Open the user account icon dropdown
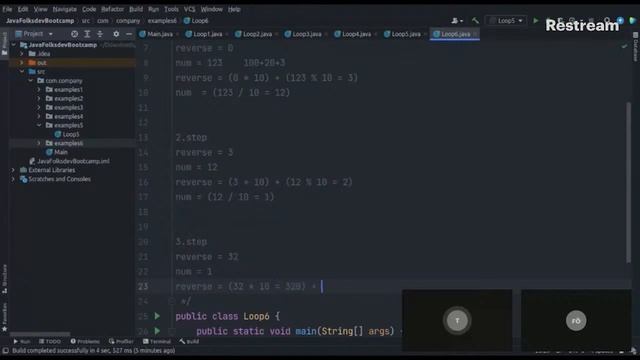This screenshot has width=640, height=360. [x=457, y=20]
